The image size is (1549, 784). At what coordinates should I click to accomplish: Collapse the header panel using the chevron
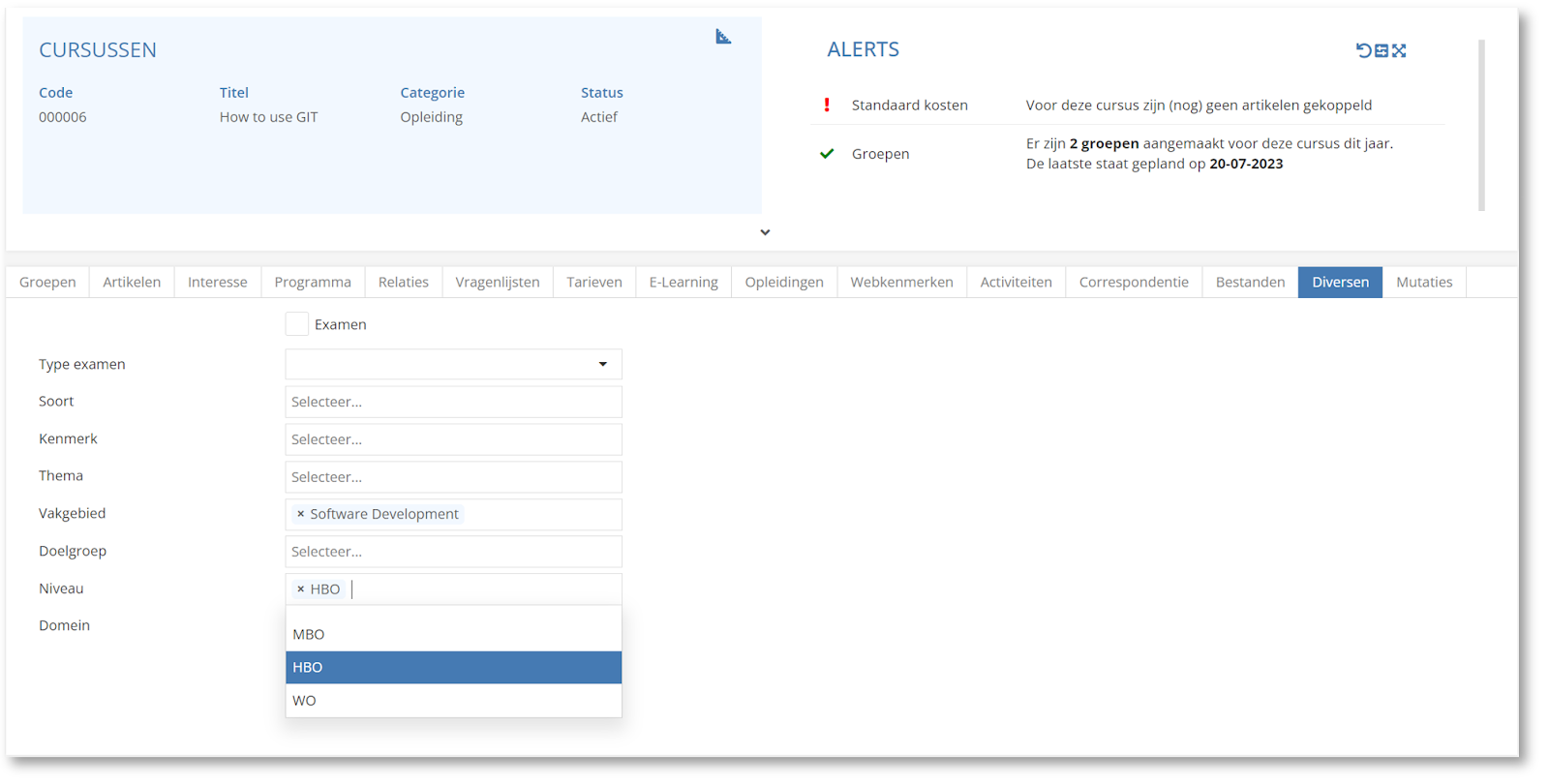pos(765,232)
